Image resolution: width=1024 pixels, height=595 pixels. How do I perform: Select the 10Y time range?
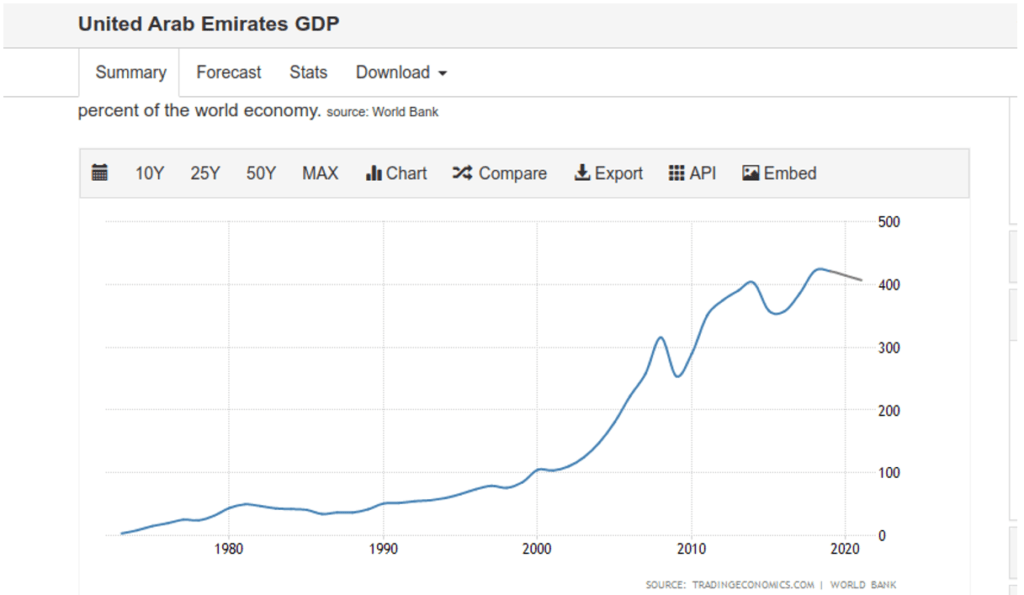(149, 173)
